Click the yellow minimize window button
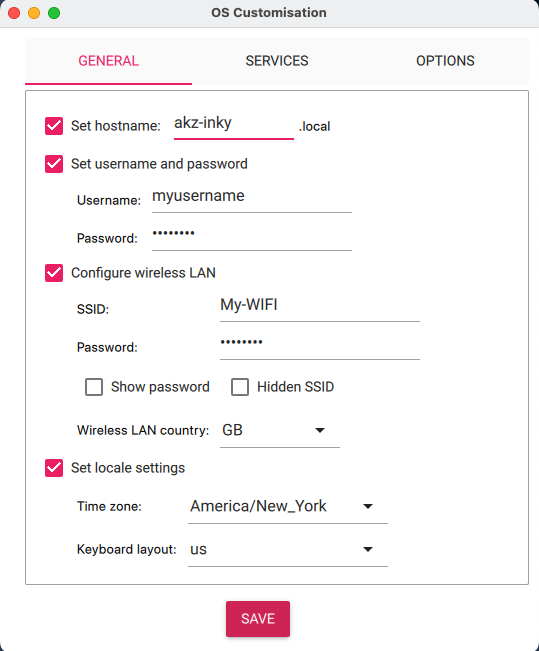Screen dimensions: 539x651 [x=34, y=13]
